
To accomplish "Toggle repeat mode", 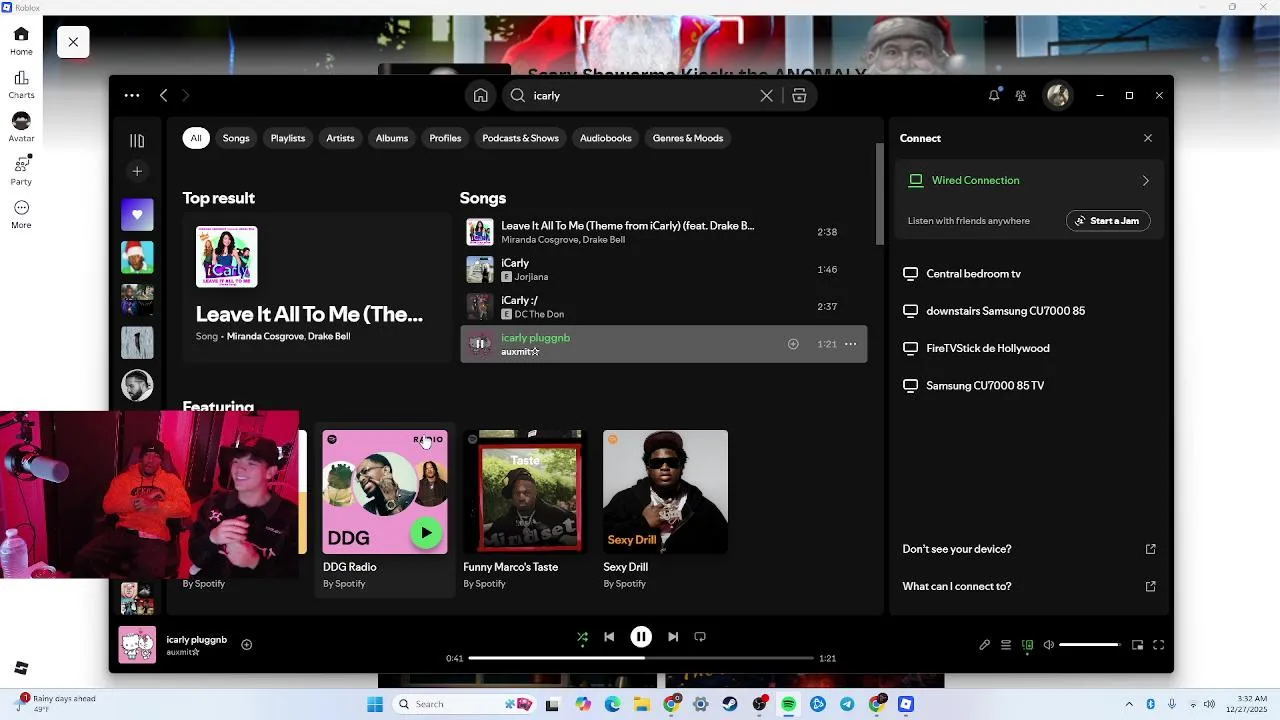I will pyautogui.click(x=700, y=636).
